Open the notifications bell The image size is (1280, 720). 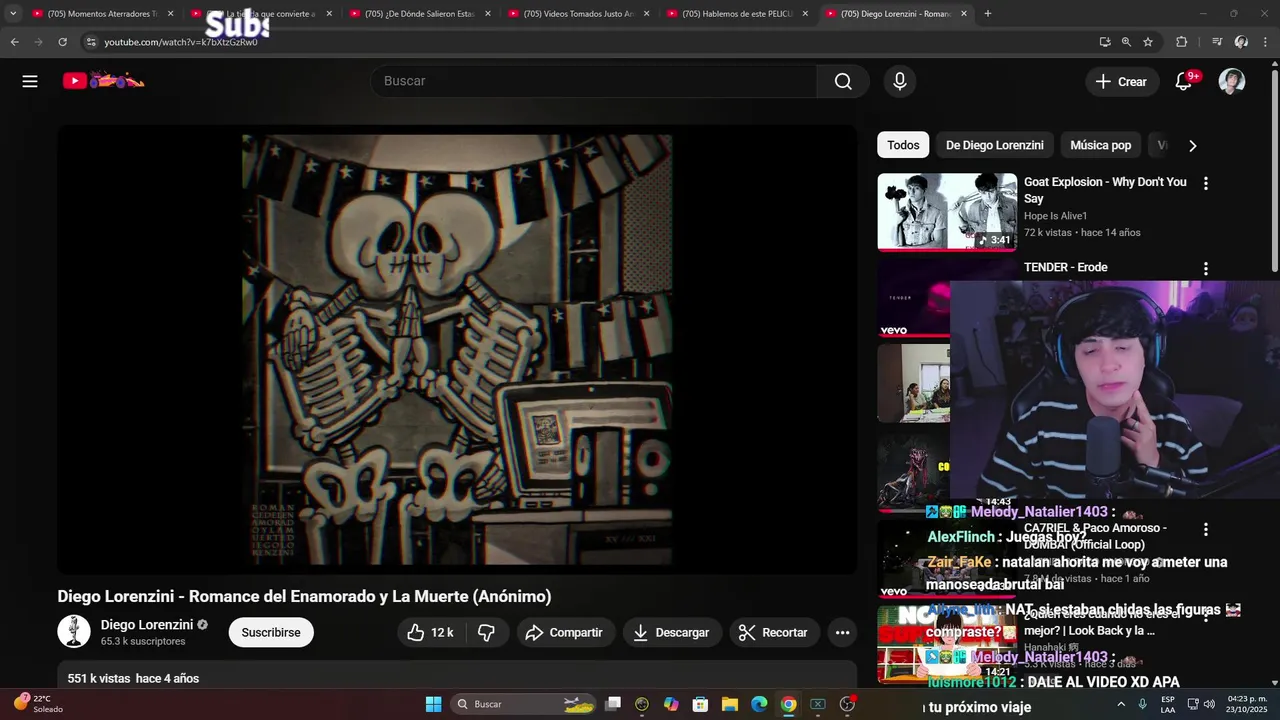pos(1184,81)
